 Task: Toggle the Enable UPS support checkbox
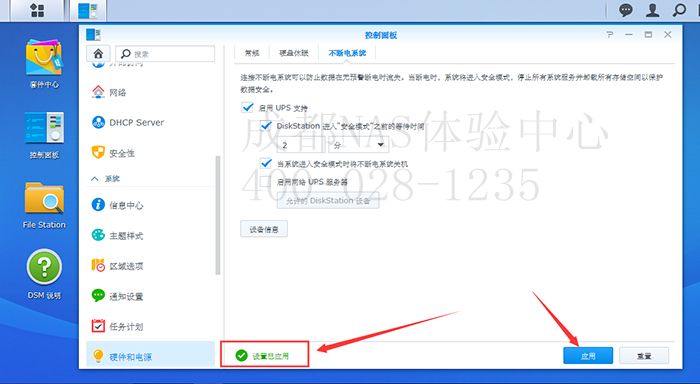(247, 108)
